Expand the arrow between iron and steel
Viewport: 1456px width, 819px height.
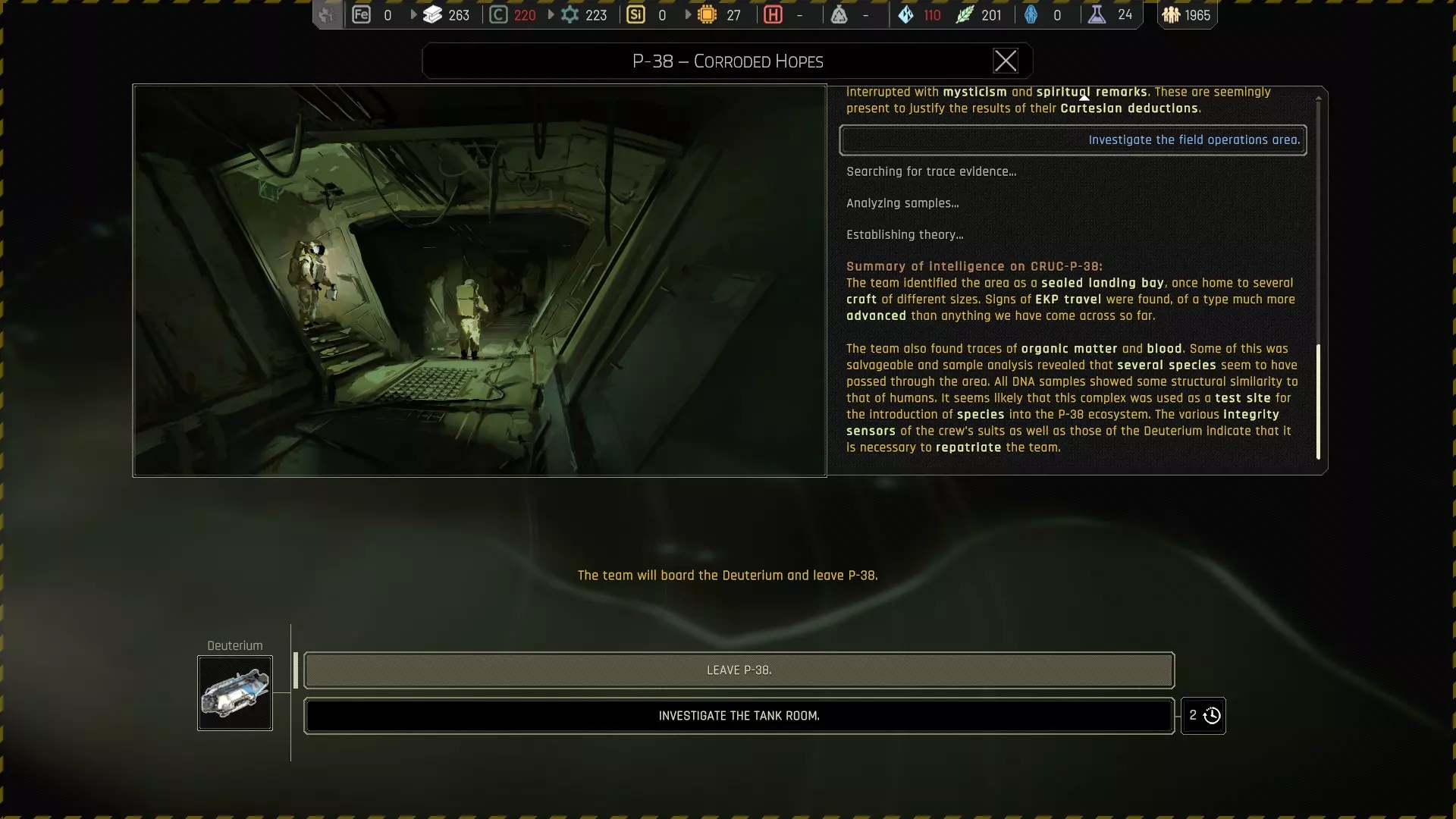click(x=413, y=15)
